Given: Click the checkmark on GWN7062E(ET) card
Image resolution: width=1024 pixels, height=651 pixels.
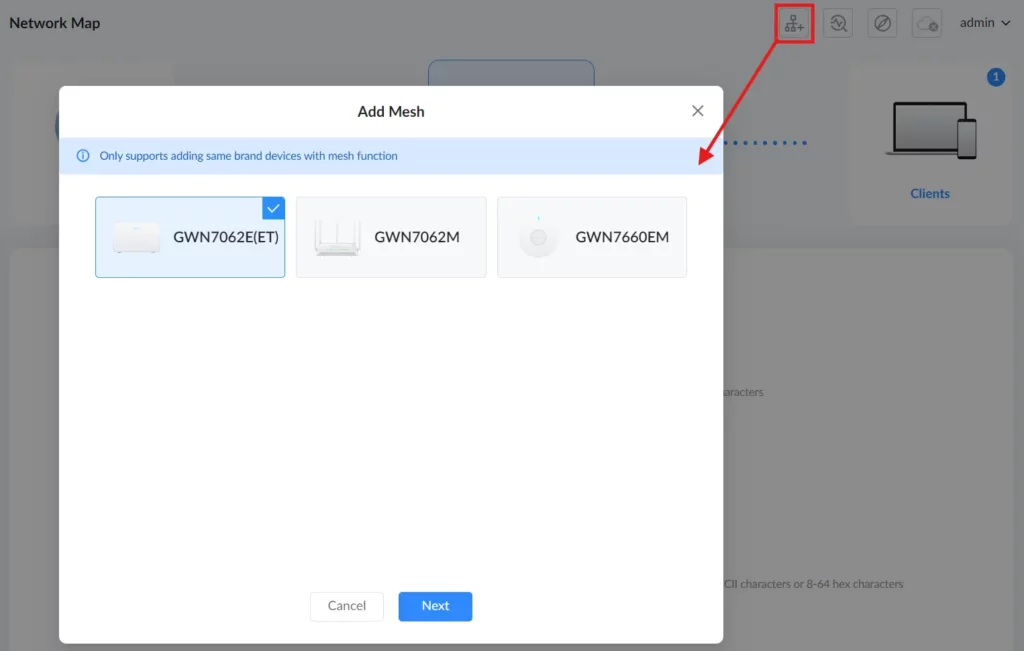Looking at the screenshot, I should pos(273,208).
